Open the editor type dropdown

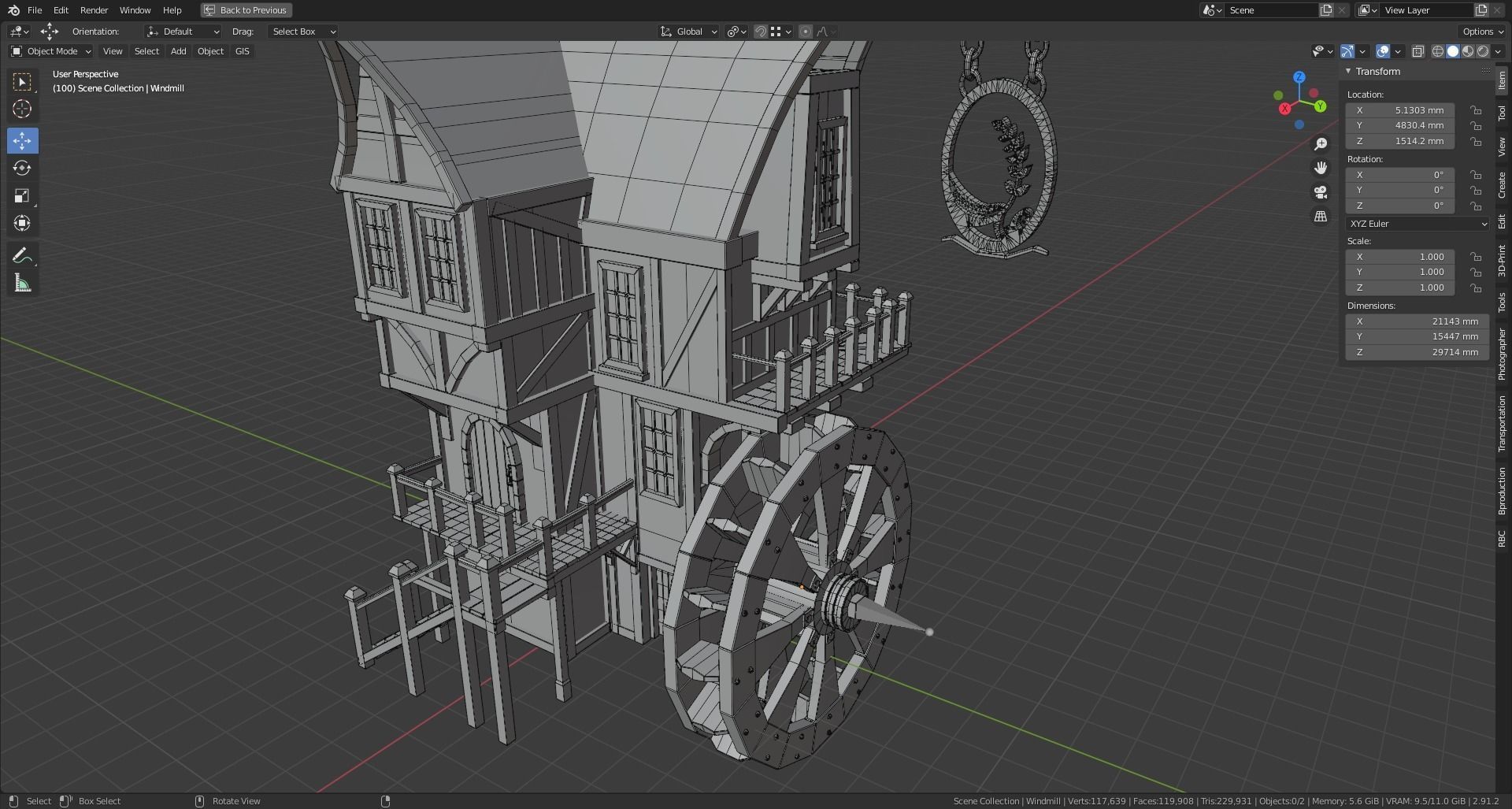coord(19,32)
